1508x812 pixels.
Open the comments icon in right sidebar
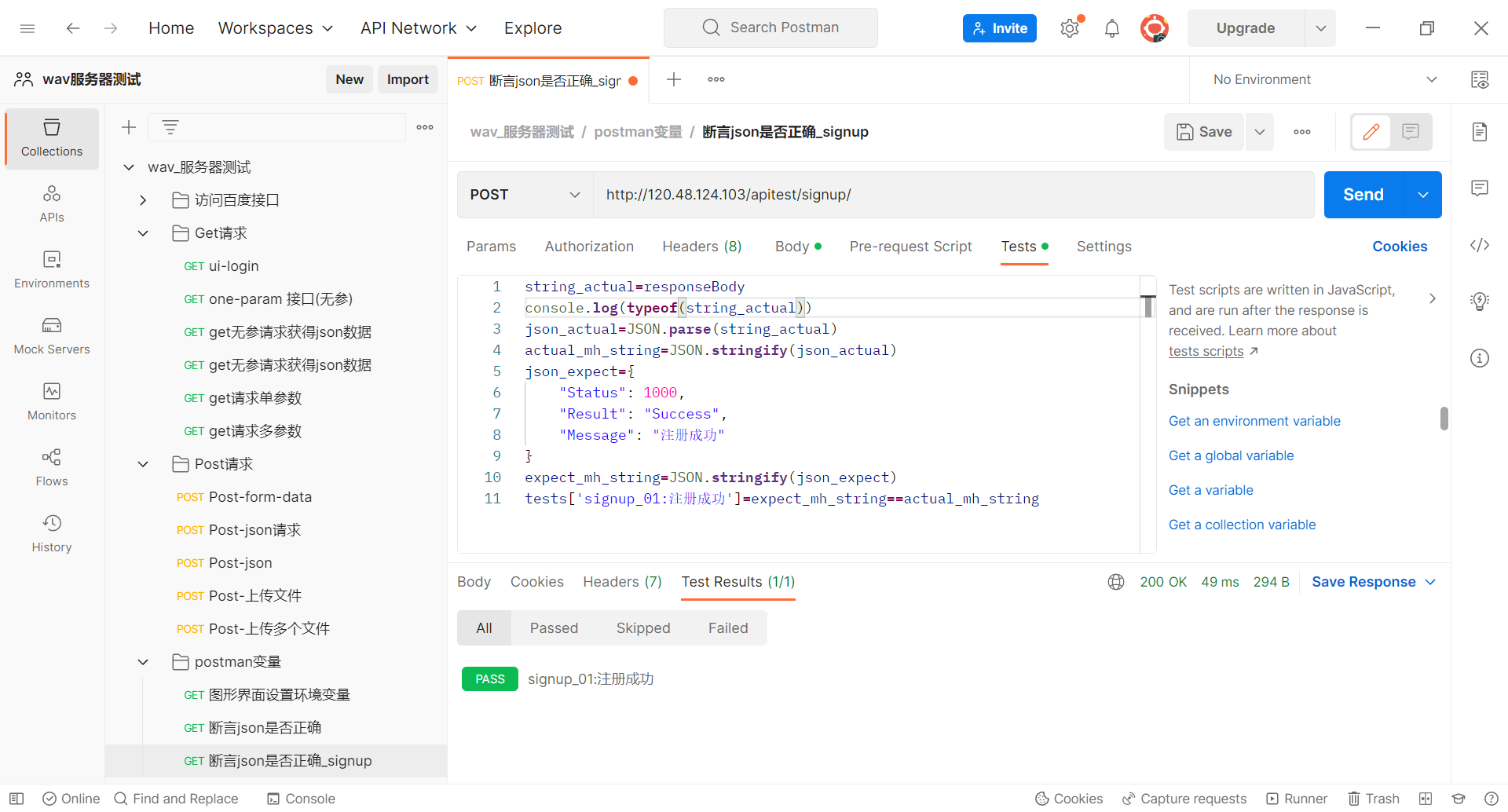[1480, 188]
